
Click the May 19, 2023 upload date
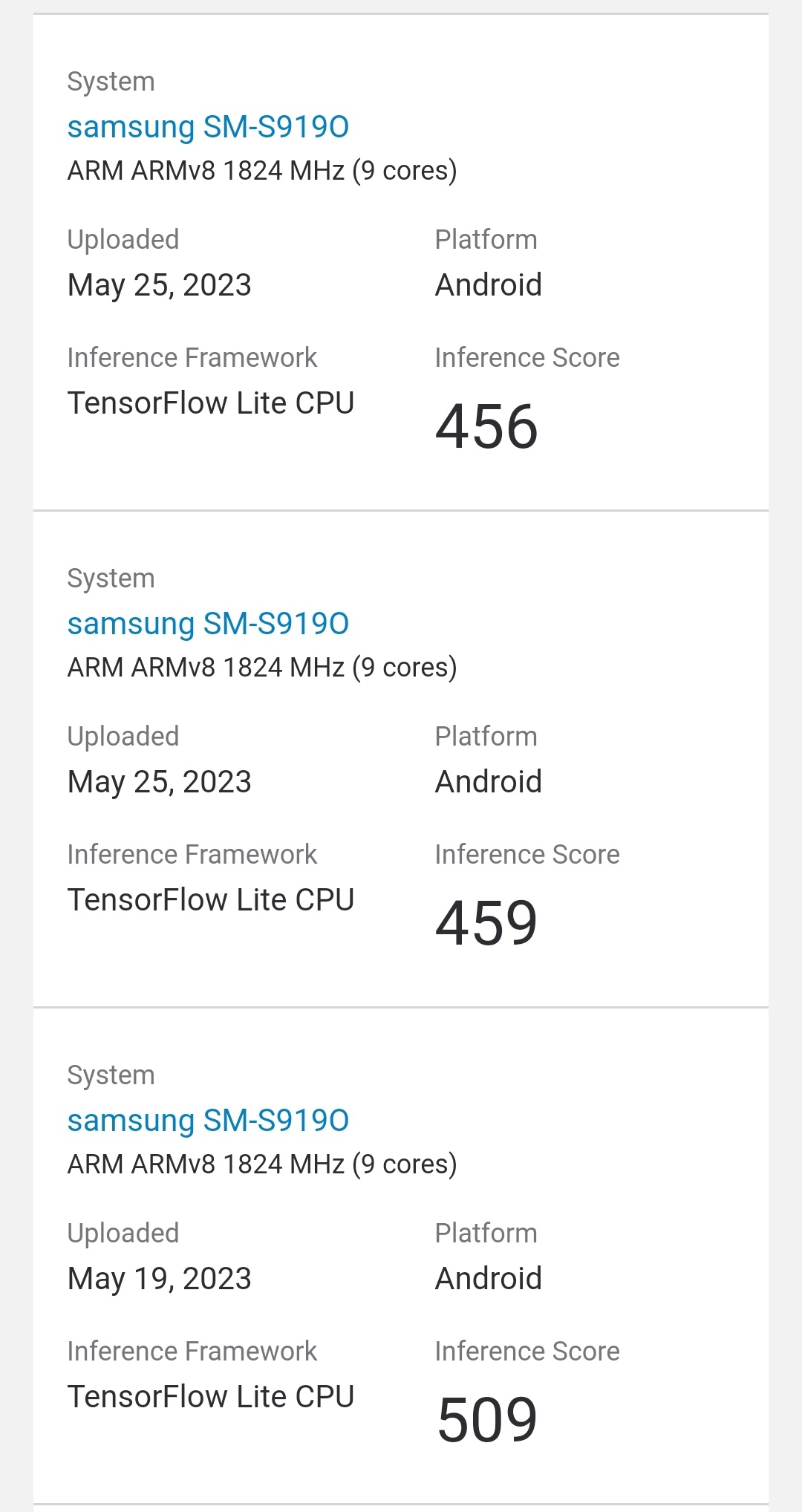click(159, 1278)
